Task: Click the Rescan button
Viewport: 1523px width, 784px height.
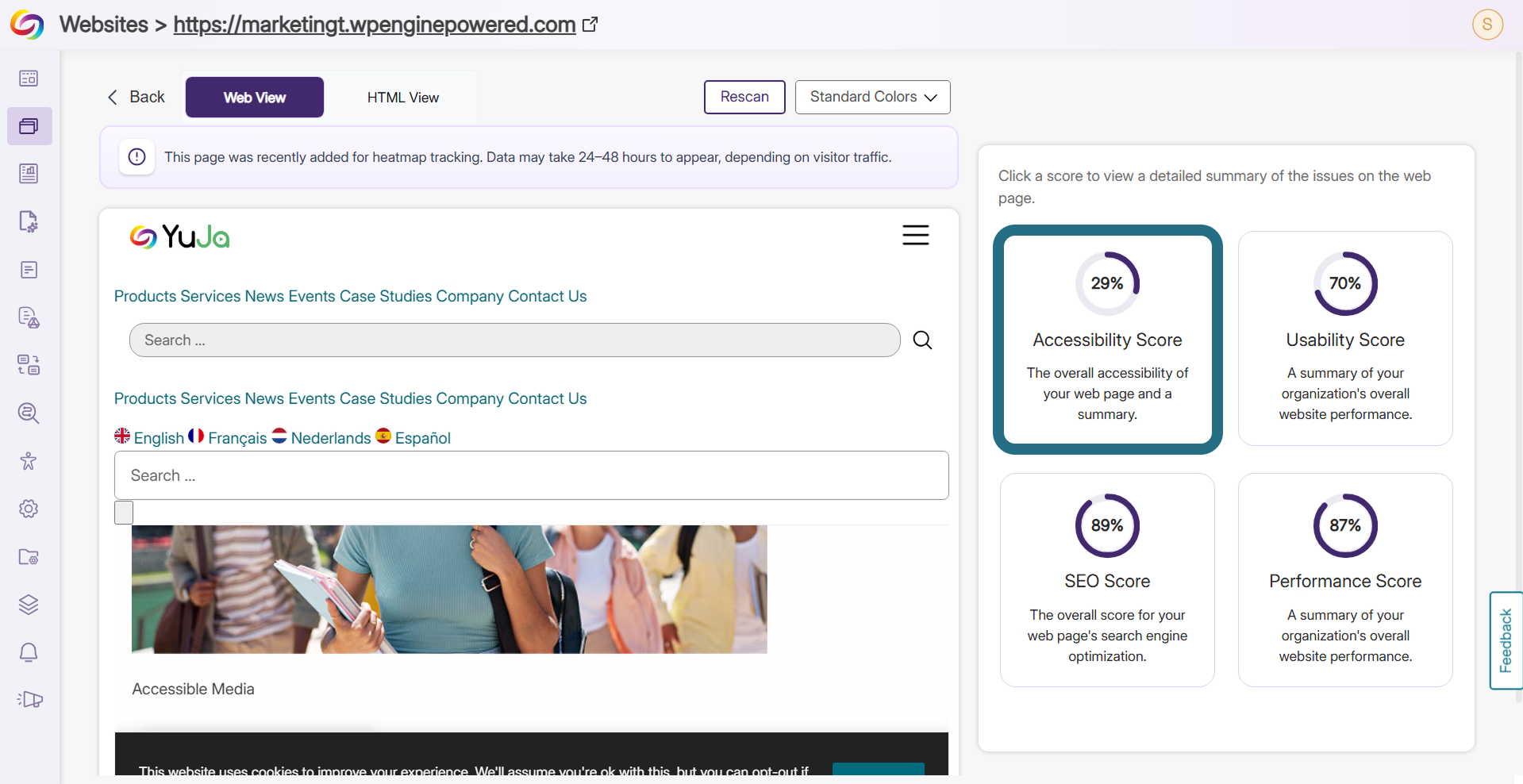Action: pyautogui.click(x=744, y=97)
